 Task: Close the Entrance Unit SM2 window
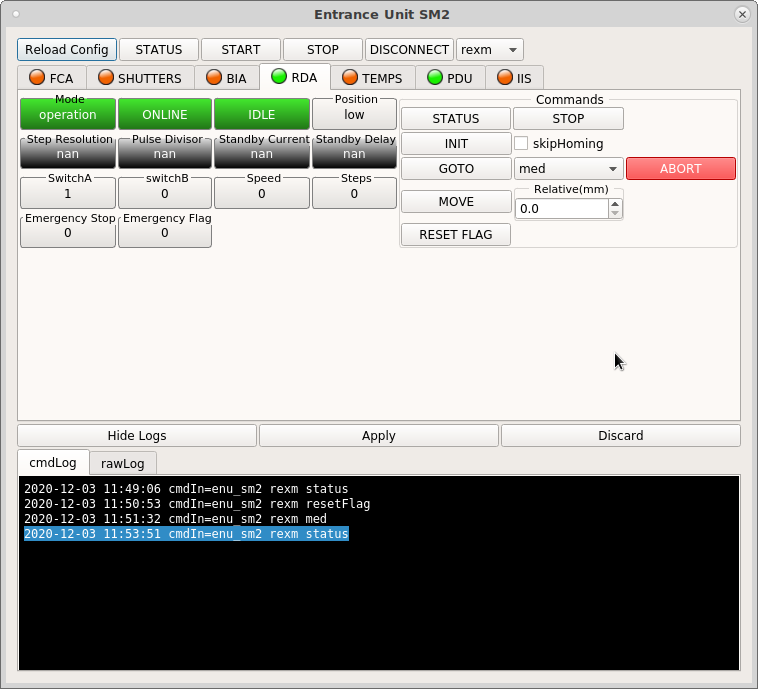coord(742,14)
